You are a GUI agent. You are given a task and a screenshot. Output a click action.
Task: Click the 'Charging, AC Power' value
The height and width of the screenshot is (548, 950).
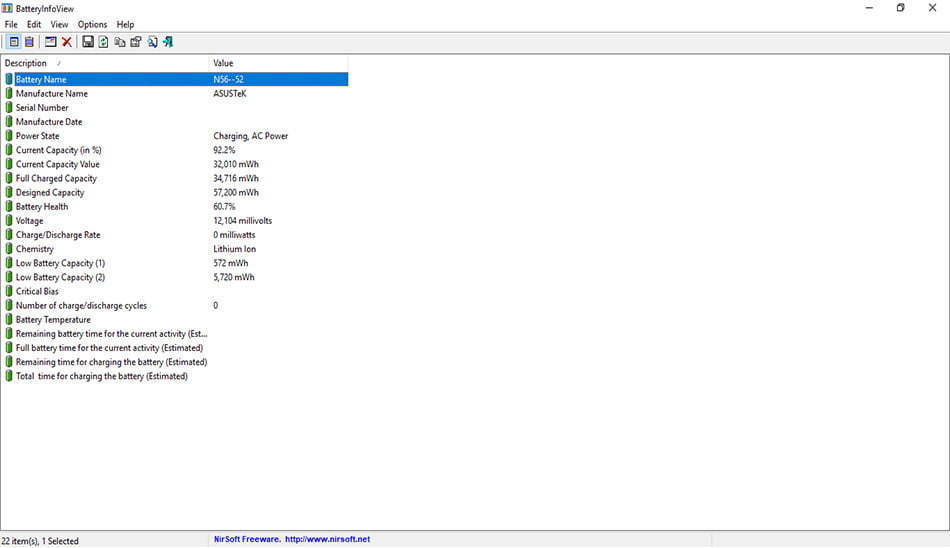pos(250,136)
